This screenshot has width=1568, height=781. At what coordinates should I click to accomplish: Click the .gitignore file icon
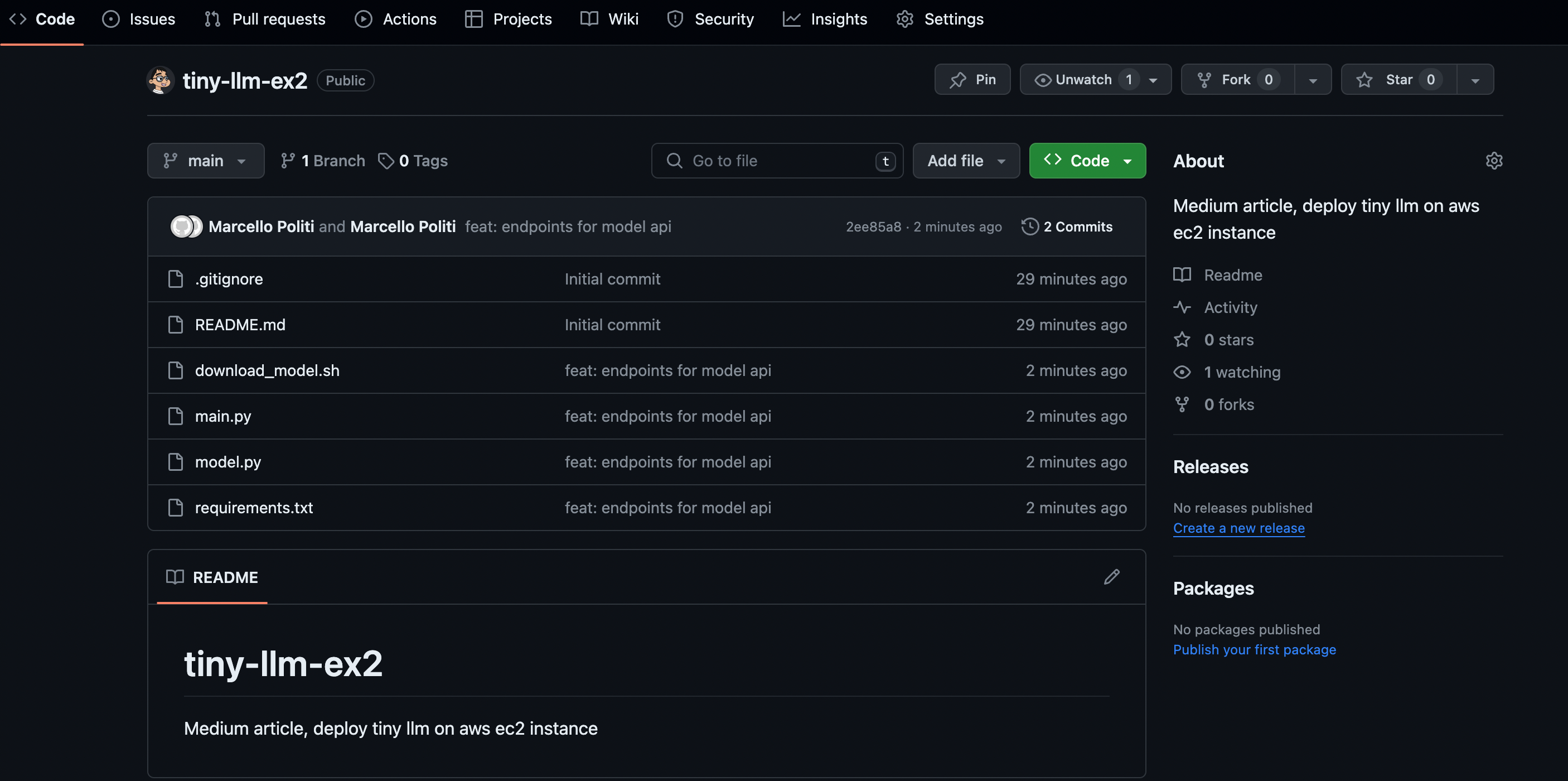(x=175, y=279)
